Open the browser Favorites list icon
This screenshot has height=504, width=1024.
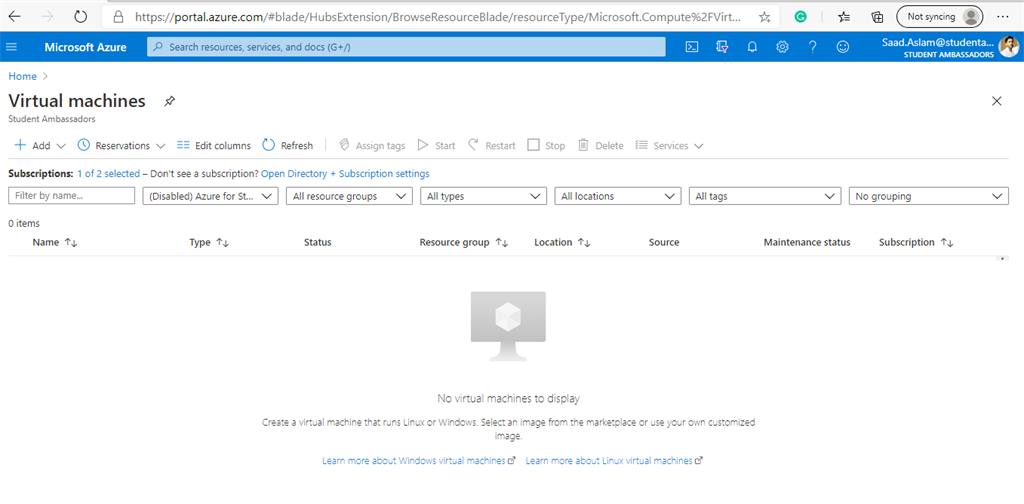(844, 17)
